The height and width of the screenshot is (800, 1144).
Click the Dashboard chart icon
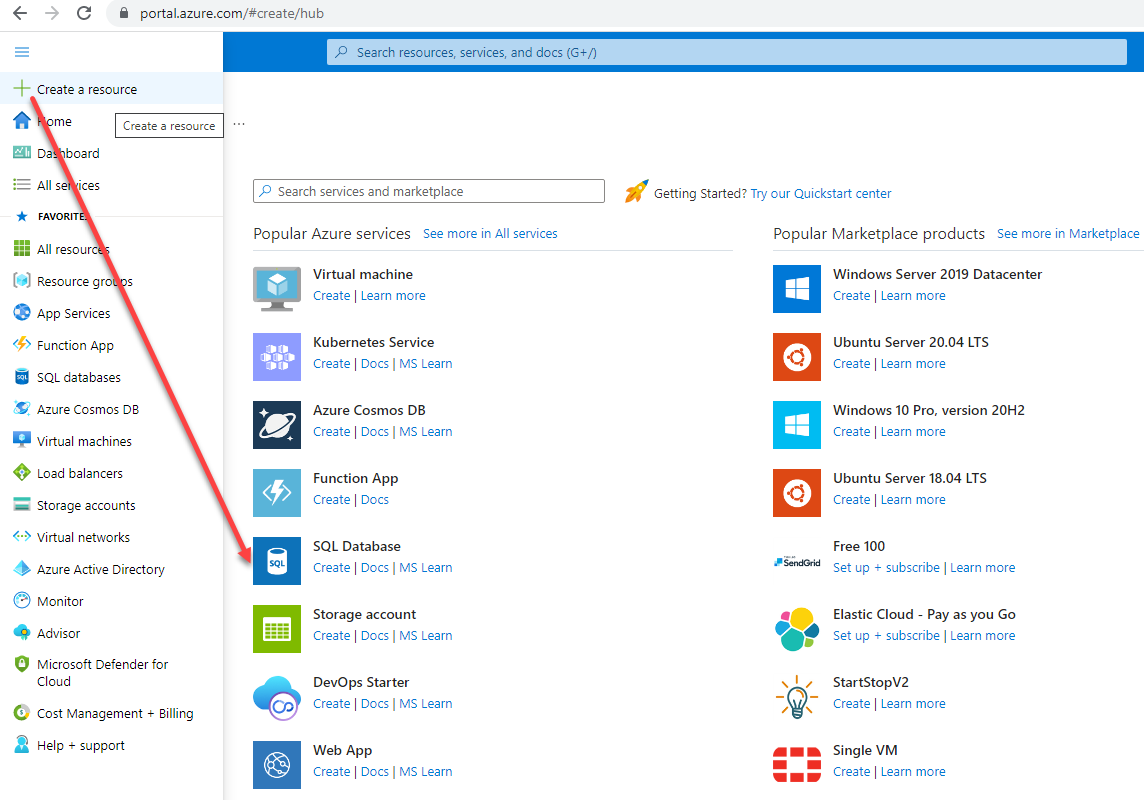click(x=22, y=152)
